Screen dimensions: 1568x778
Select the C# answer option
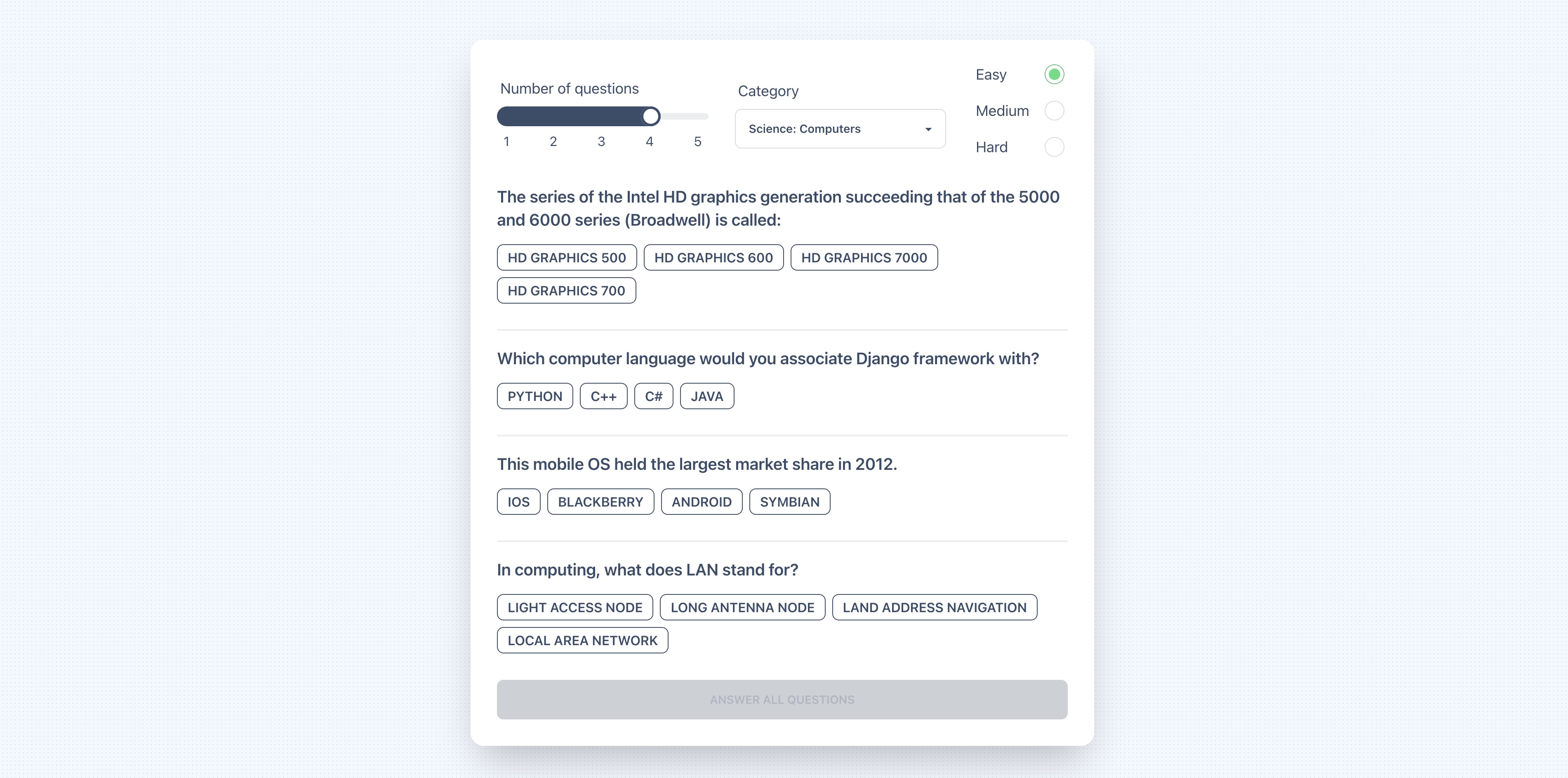[x=654, y=396]
